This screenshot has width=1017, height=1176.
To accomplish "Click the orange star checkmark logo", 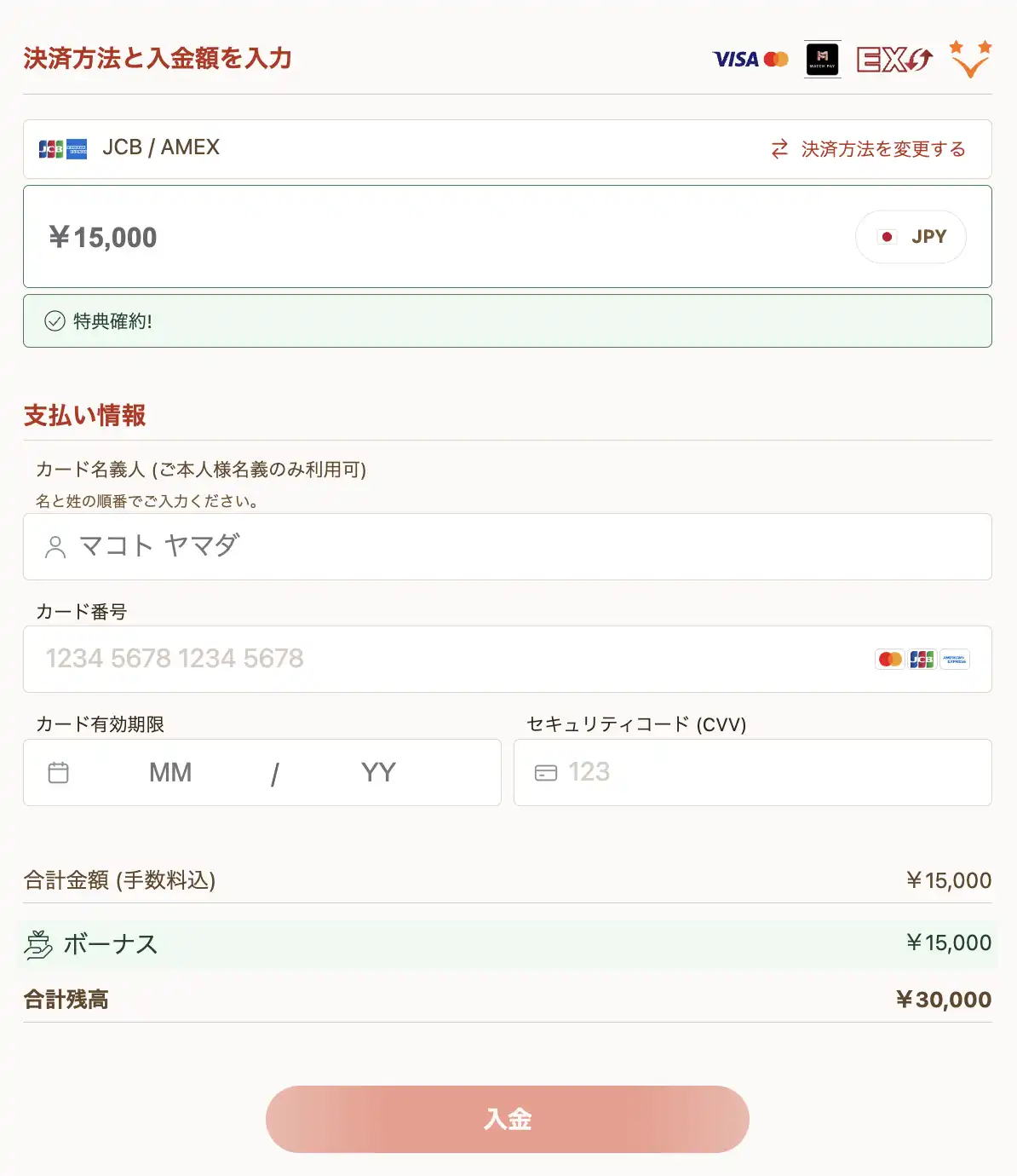I will click(x=970, y=59).
